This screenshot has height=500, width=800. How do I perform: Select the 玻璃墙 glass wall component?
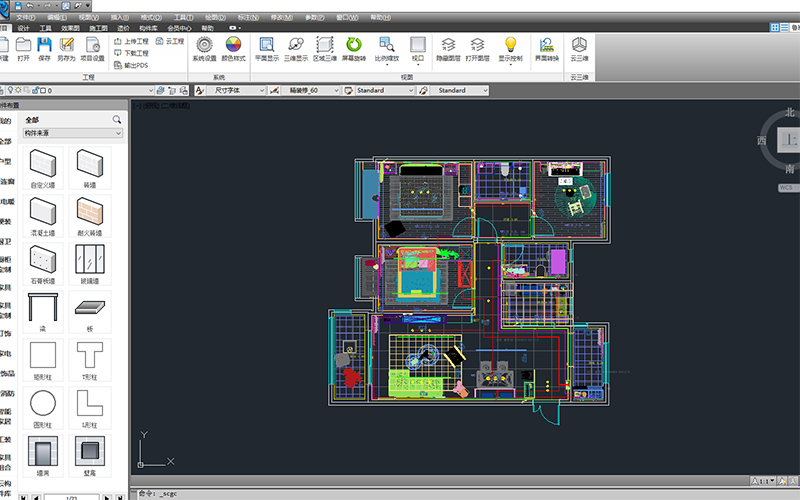click(x=90, y=264)
